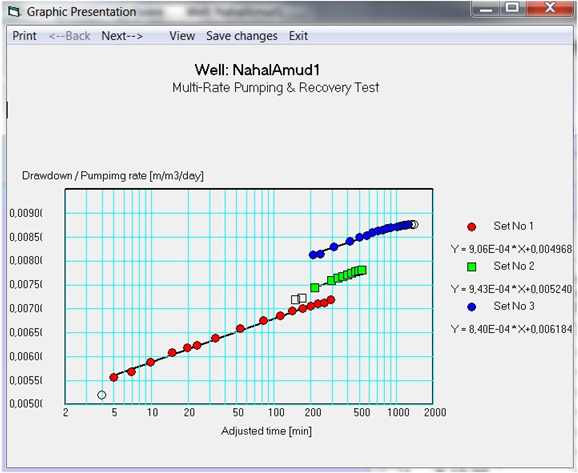Click Save changes in menu bar
This screenshot has width=578, height=473.
(241, 36)
